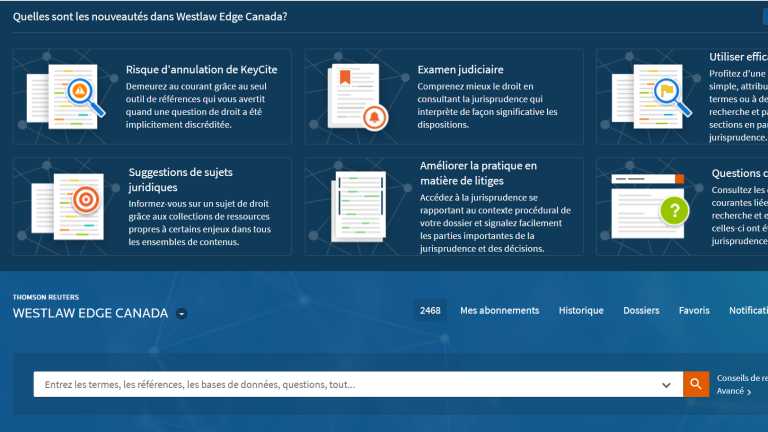The image size is (768, 432).
Task: Open Mes abonnements tab
Action: coord(500,311)
